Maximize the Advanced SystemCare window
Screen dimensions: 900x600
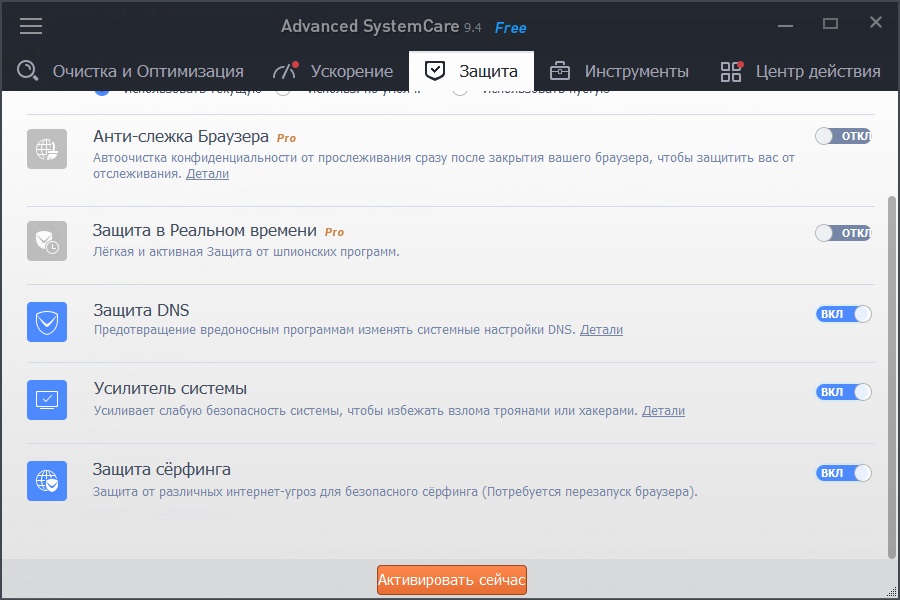tap(830, 24)
